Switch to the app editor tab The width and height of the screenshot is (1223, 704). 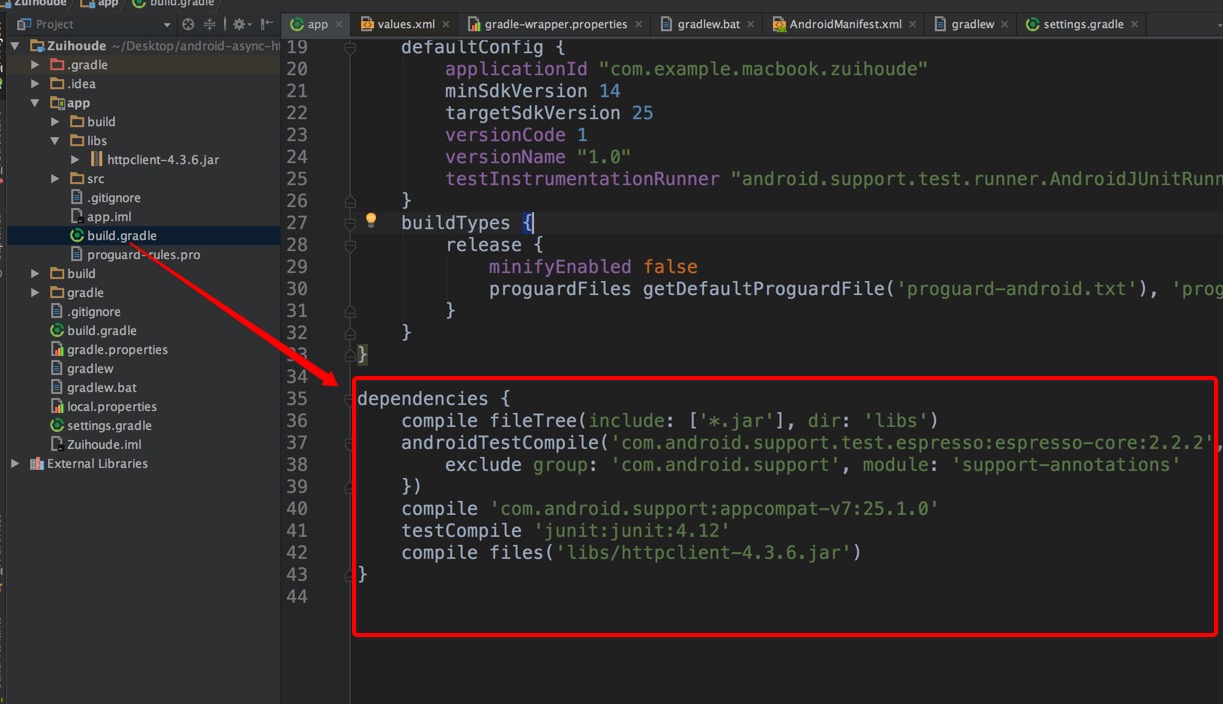[x=317, y=24]
